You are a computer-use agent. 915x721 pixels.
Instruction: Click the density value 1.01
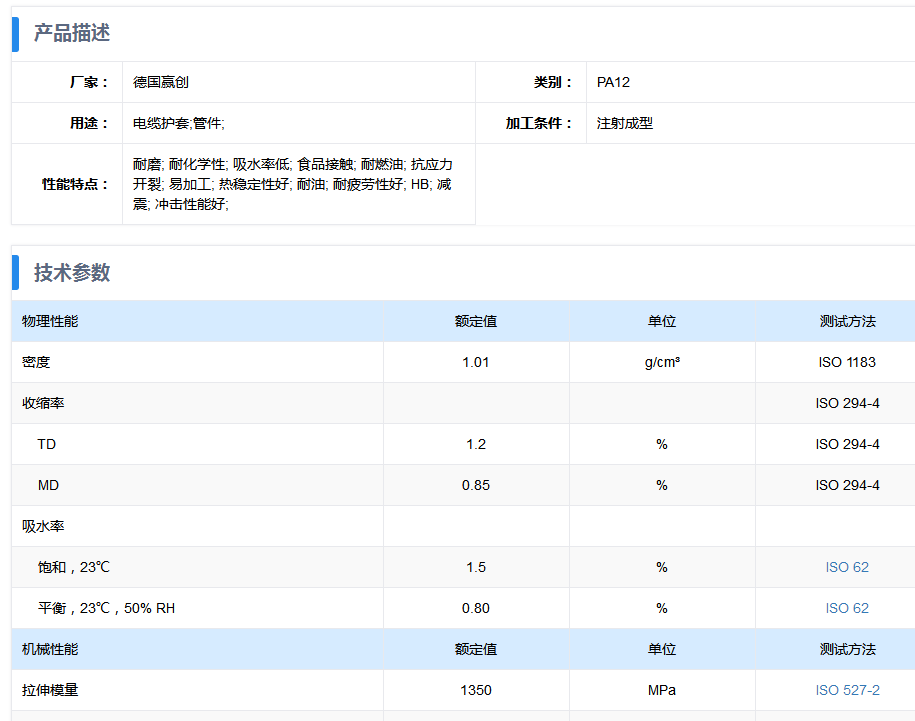pyautogui.click(x=476, y=362)
